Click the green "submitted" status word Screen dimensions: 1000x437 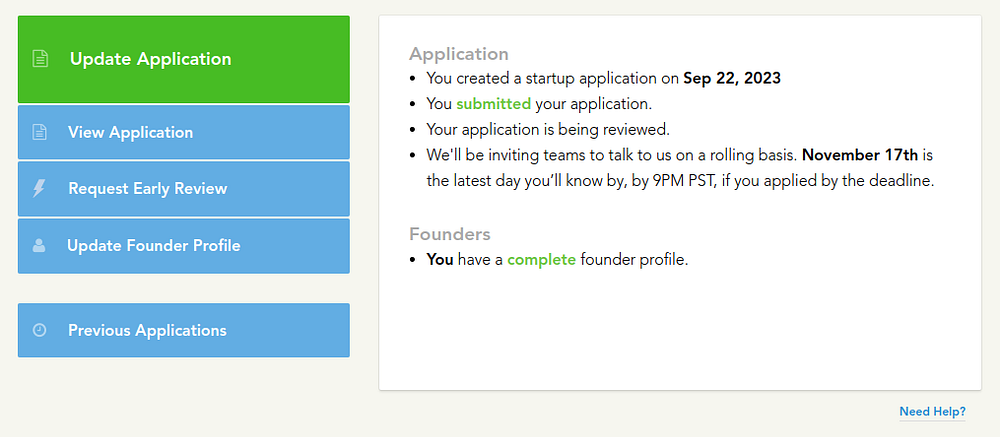tap(493, 103)
